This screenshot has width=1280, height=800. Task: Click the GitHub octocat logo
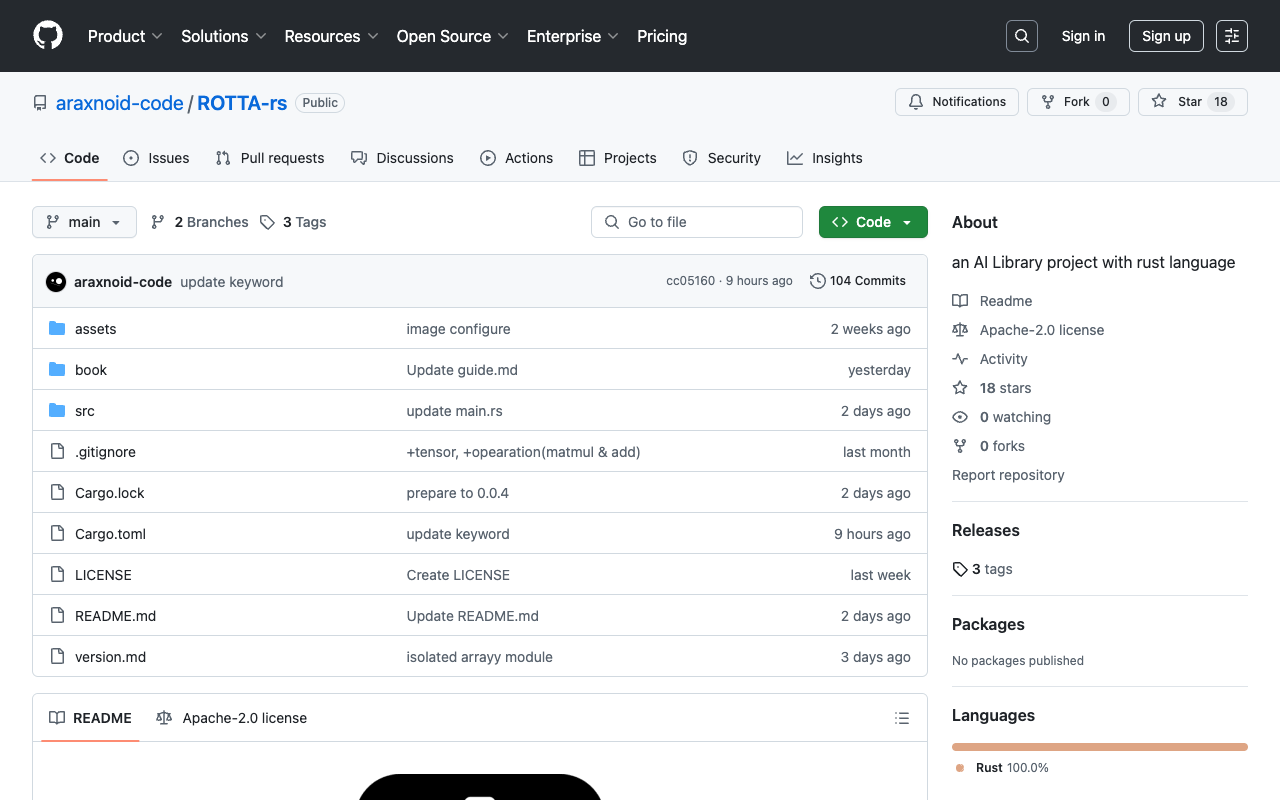point(47,36)
